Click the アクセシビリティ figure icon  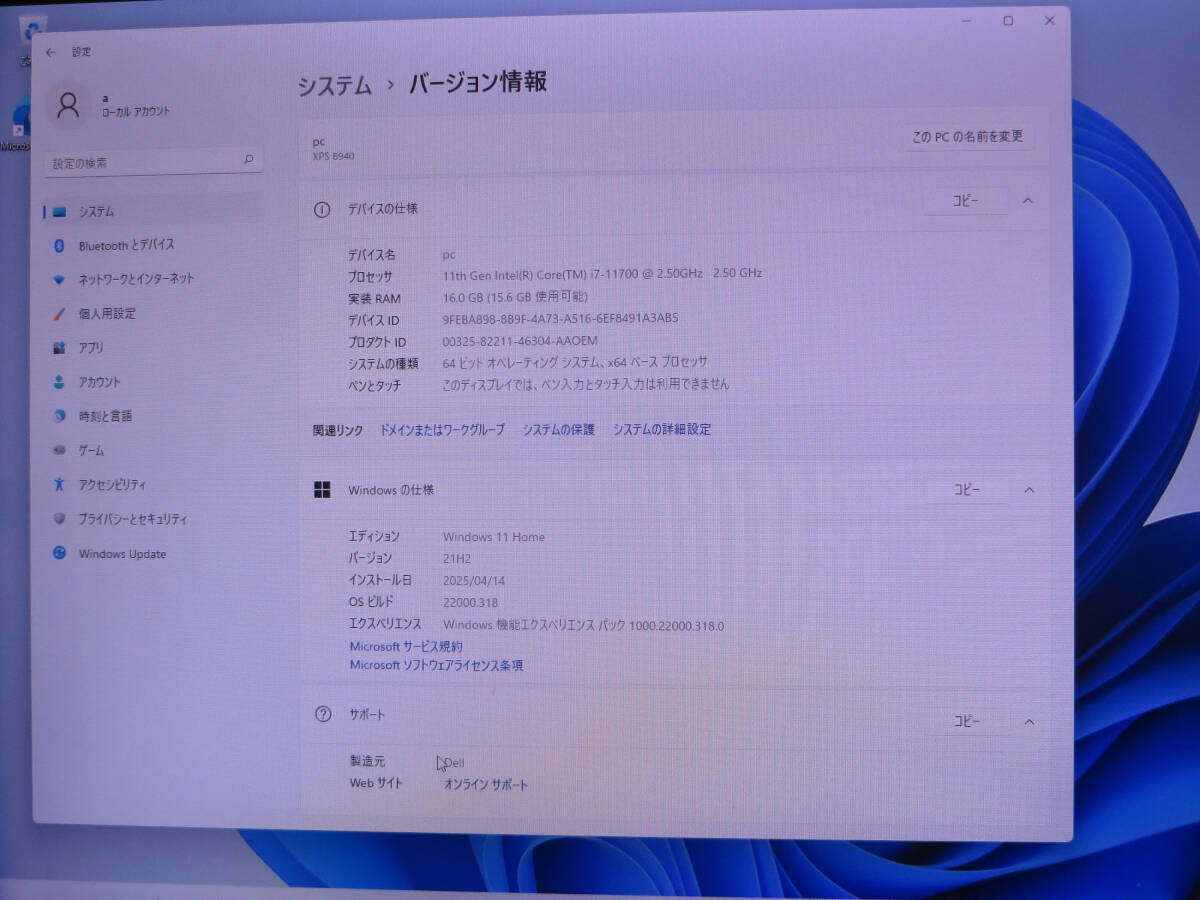tap(59, 485)
